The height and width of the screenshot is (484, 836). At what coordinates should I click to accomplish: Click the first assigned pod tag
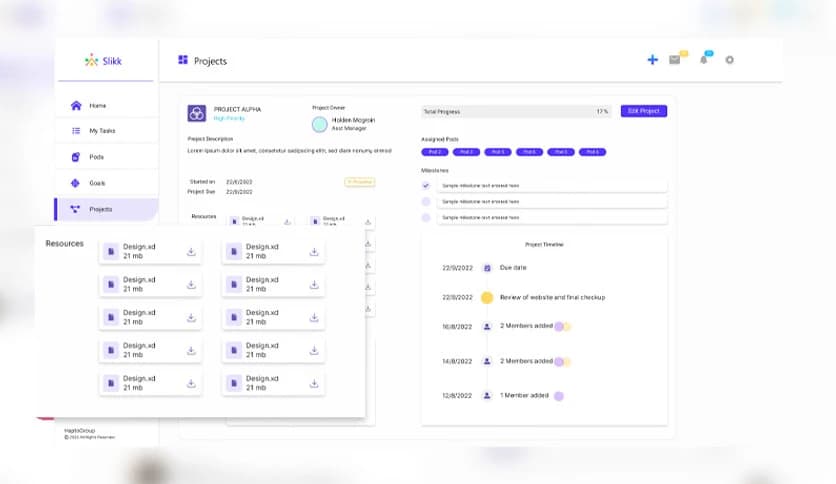[435, 152]
